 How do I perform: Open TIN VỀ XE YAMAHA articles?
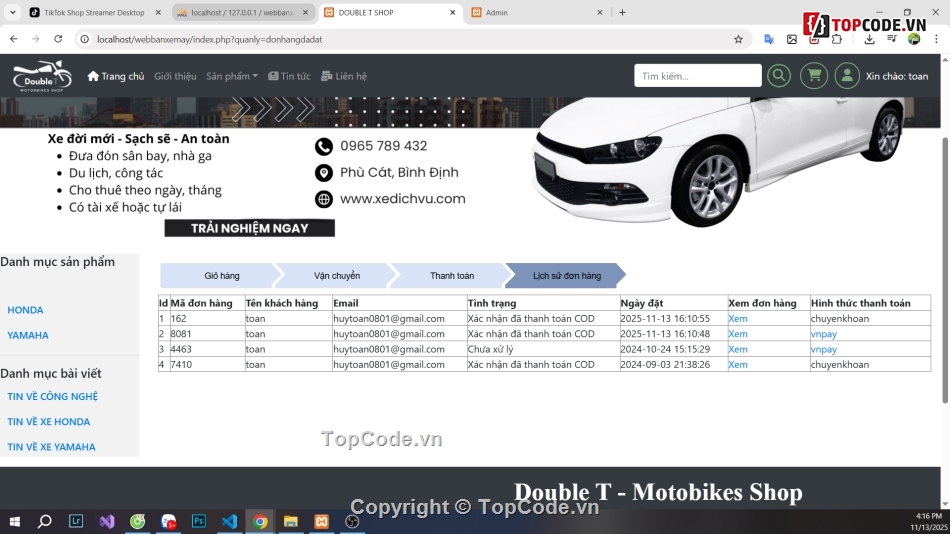coord(51,447)
